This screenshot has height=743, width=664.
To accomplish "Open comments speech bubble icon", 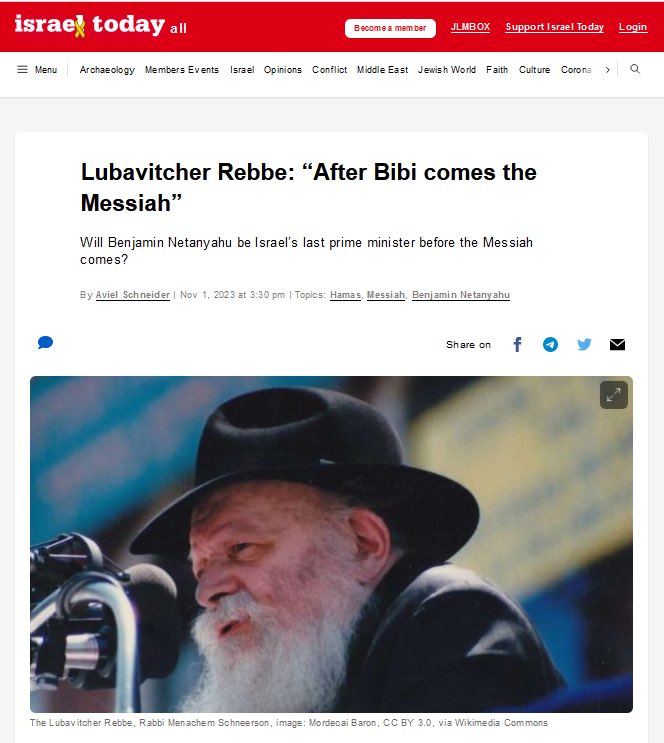I will click(x=45, y=342).
